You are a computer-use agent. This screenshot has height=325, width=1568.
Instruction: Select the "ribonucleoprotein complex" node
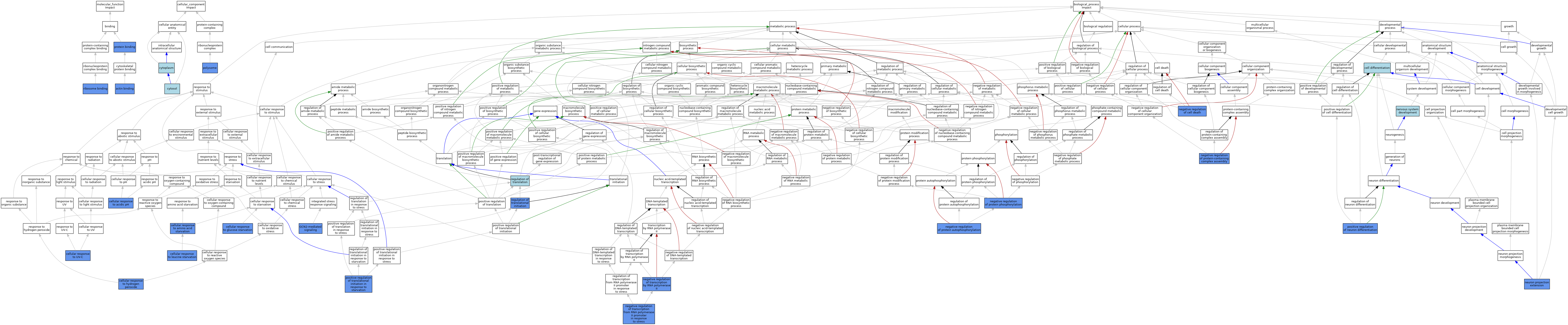pos(210,47)
